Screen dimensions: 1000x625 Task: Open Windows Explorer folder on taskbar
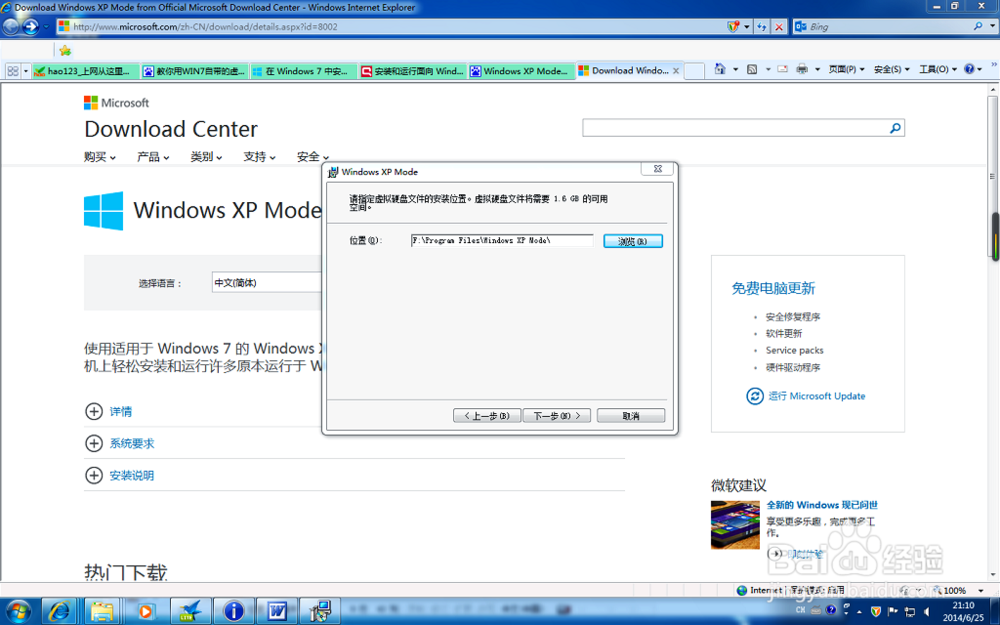pyautogui.click(x=102, y=611)
